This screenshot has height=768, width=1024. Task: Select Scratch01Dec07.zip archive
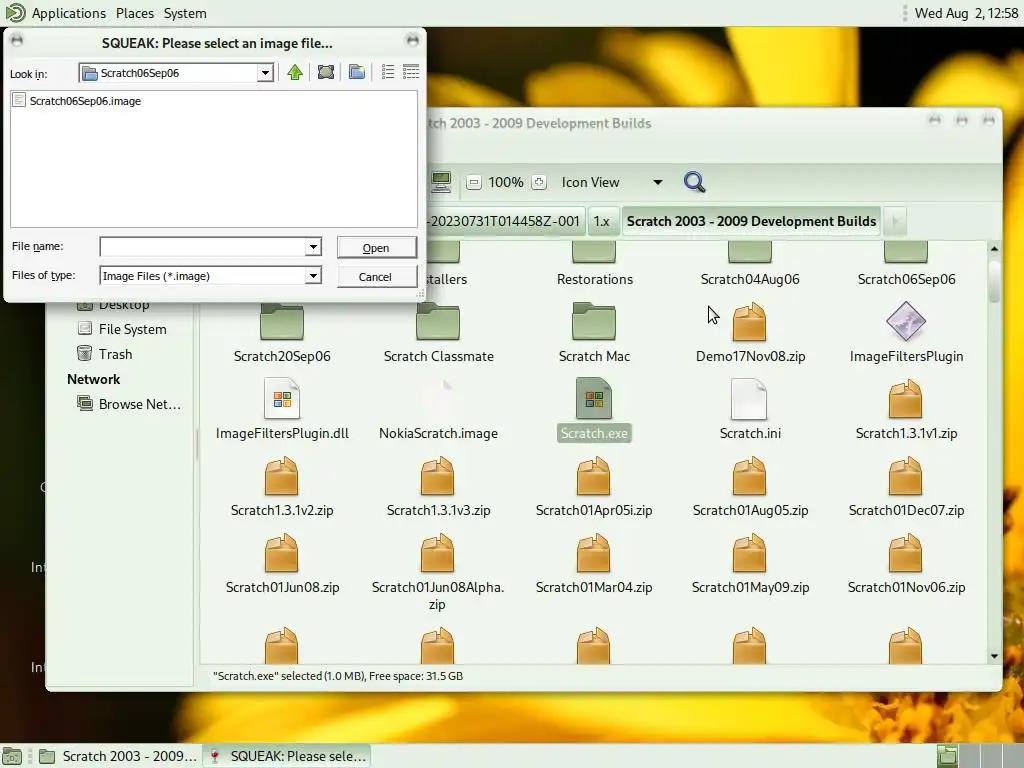click(x=906, y=487)
